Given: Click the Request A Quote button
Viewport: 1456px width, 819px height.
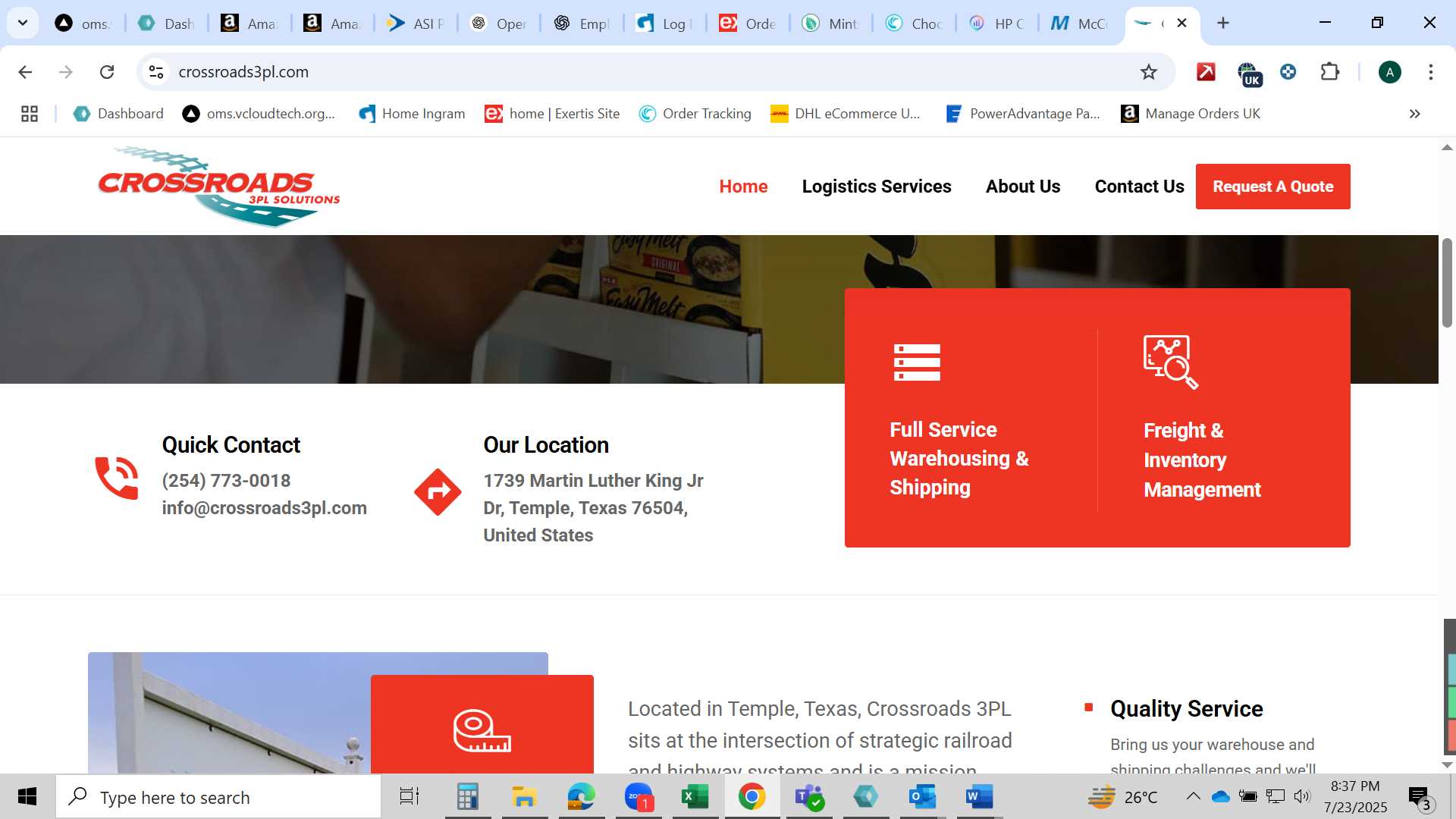Looking at the screenshot, I should point(1272,187).
